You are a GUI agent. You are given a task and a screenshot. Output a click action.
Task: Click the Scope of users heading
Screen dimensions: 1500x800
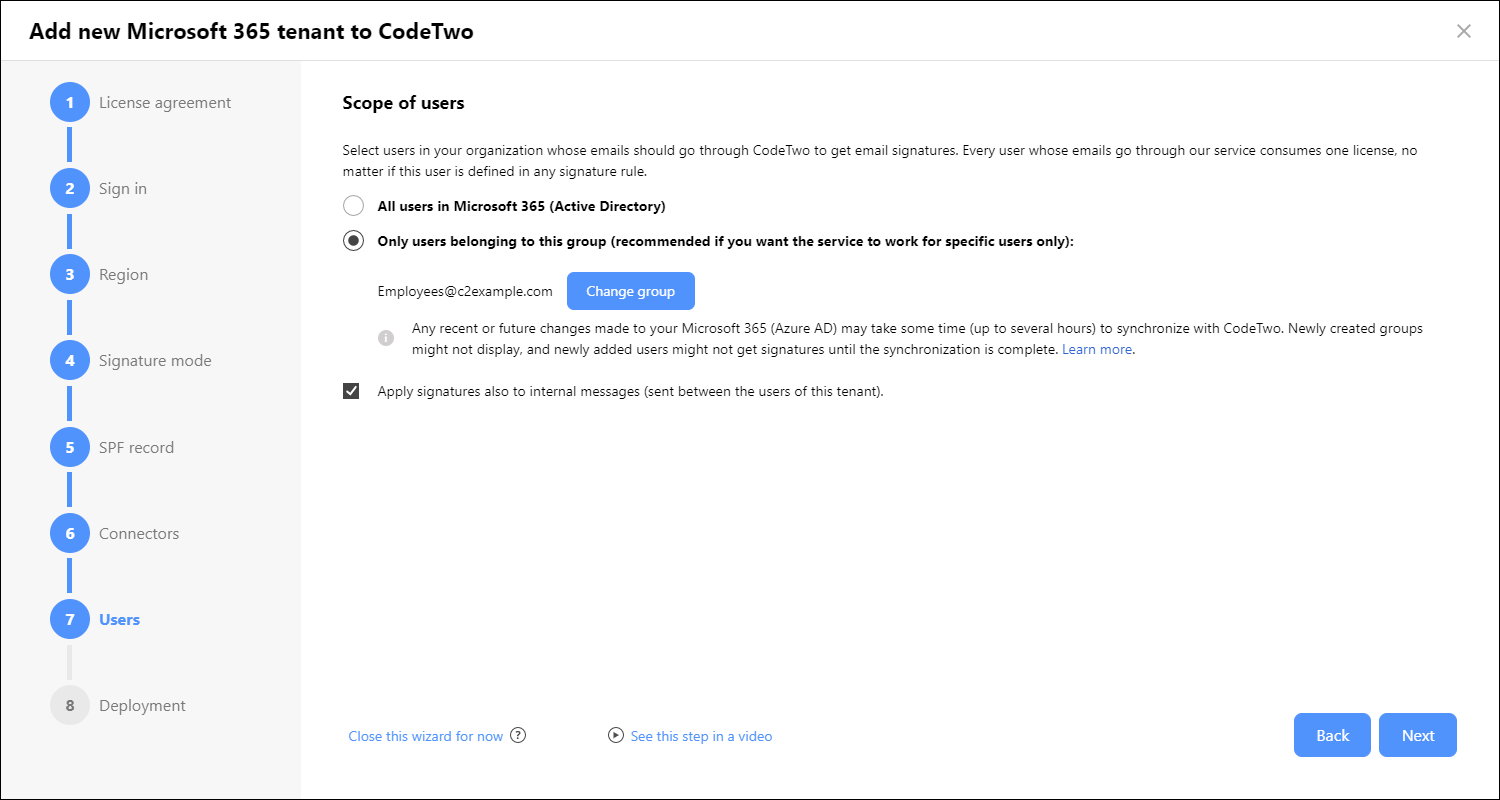[404, 102]
